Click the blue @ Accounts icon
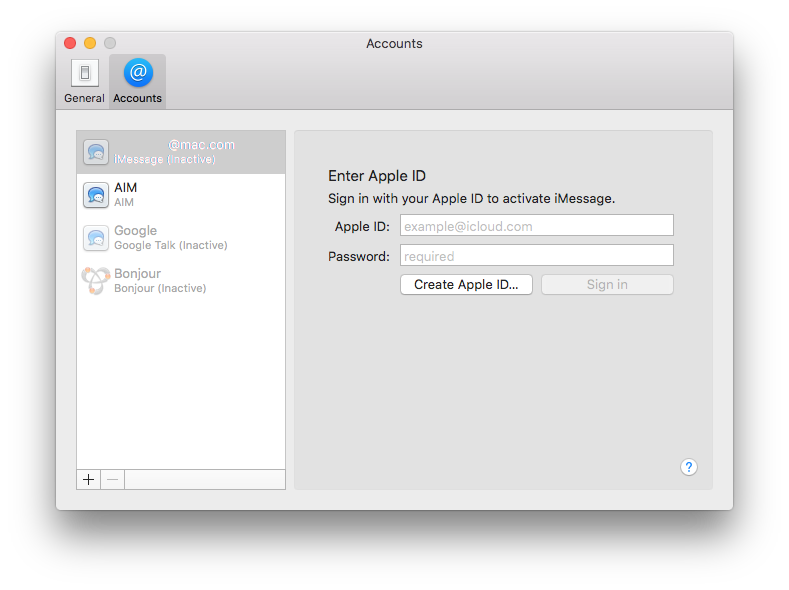This screenshot has height=590, width=789. pos(138,73)
